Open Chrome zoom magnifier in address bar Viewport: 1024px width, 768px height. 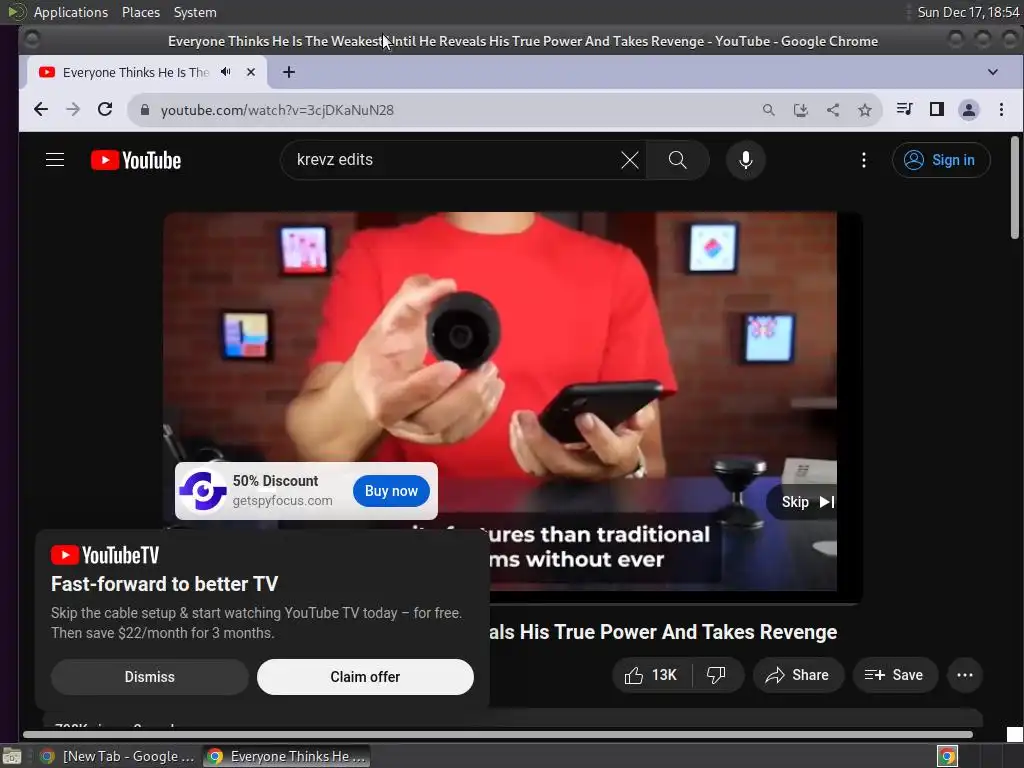coord(769,110)
